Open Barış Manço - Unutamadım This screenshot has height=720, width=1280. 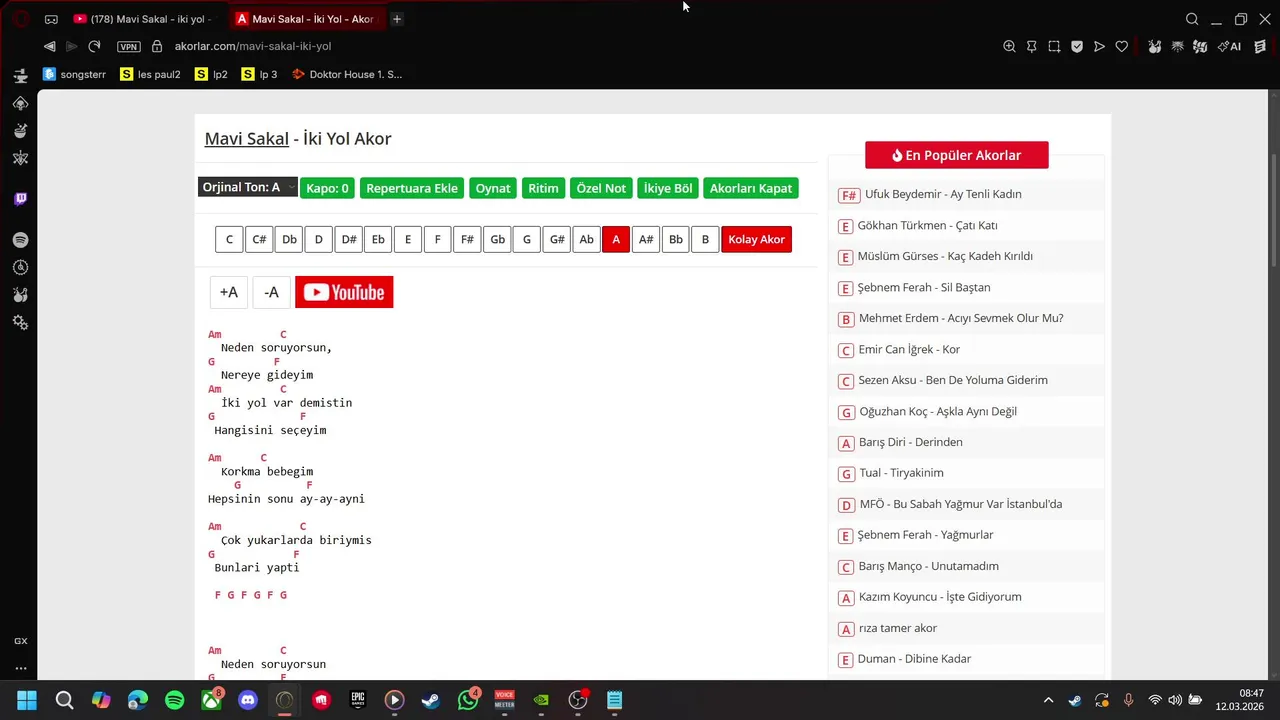928,566
